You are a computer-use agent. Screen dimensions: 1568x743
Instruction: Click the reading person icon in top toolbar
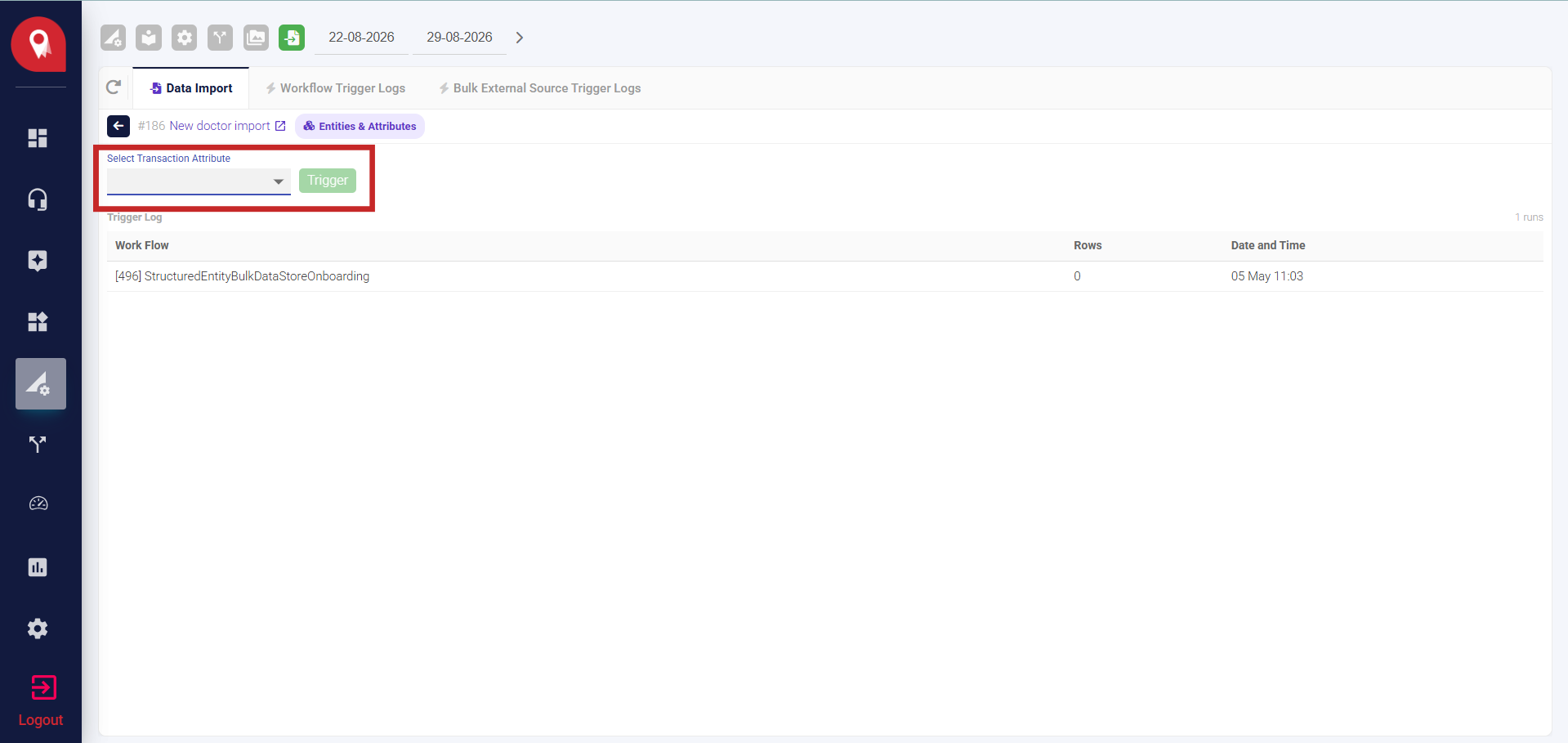(149, 38)
